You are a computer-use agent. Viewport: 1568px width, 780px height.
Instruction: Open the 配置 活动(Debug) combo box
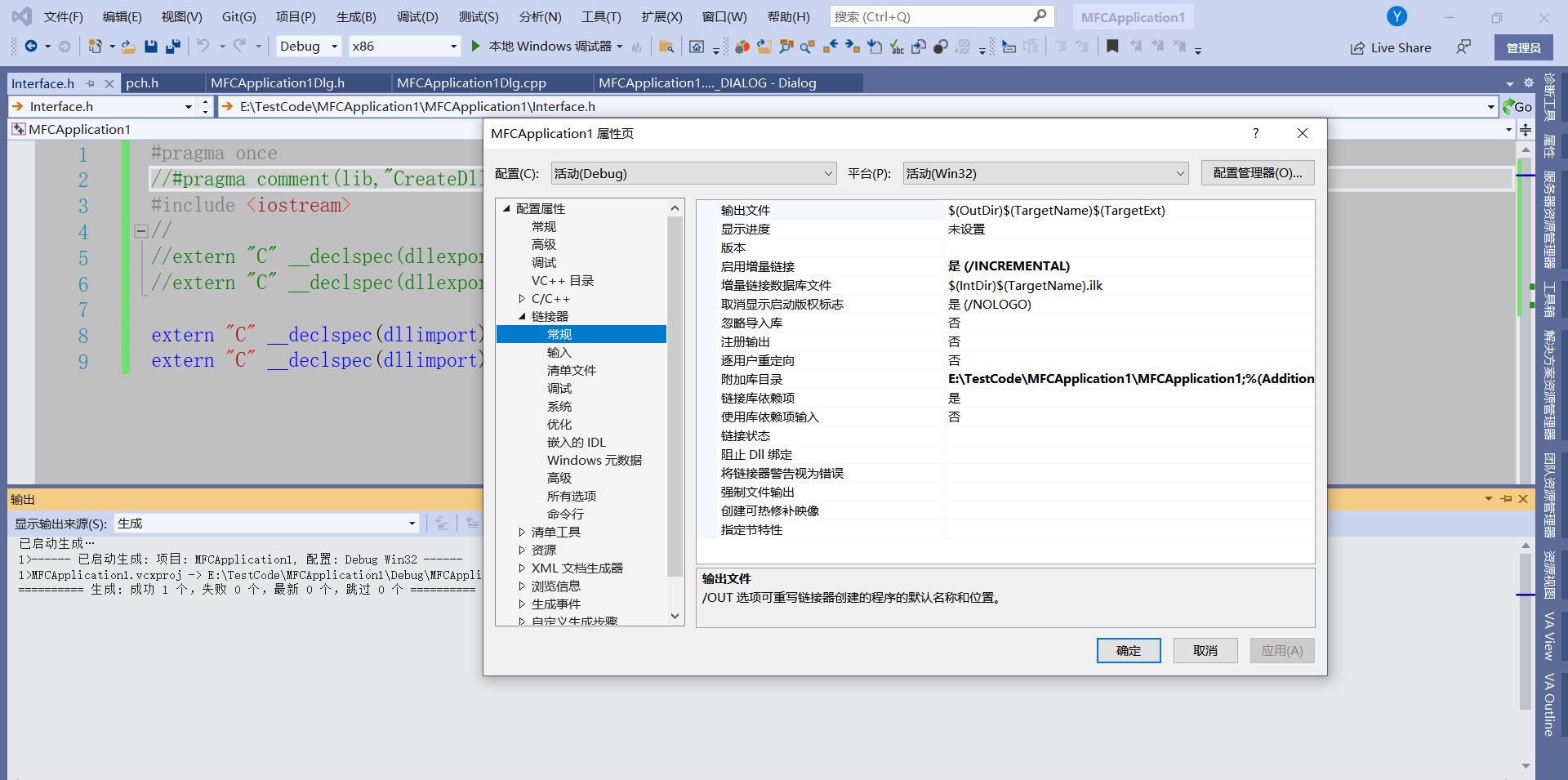click(693, 173)
